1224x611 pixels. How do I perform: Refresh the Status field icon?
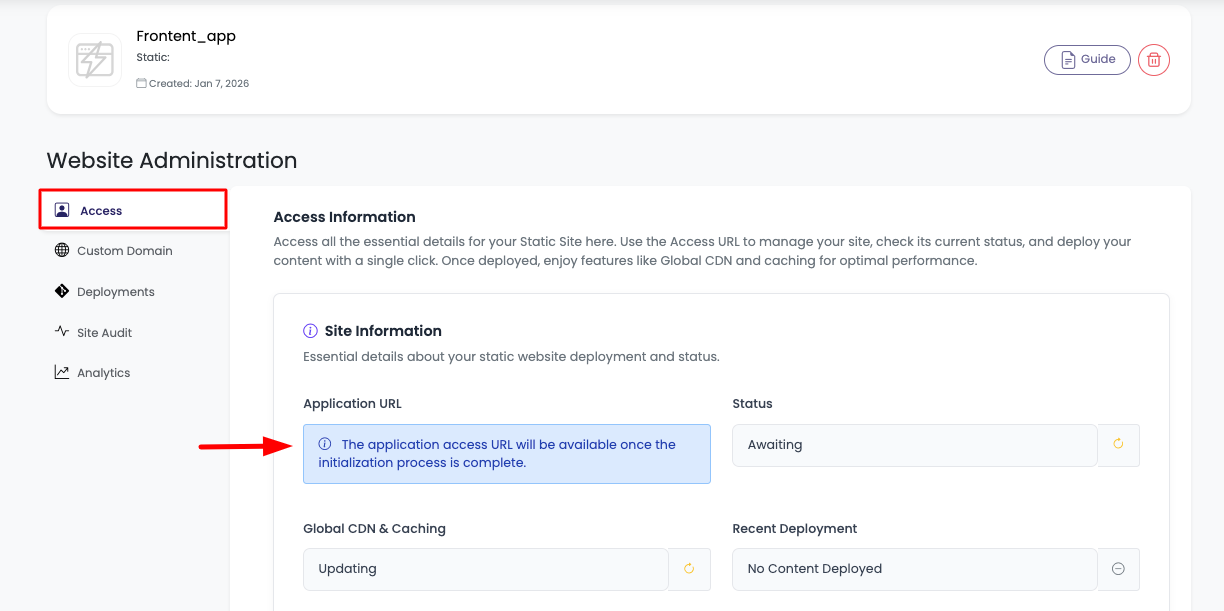point(1118,444)
